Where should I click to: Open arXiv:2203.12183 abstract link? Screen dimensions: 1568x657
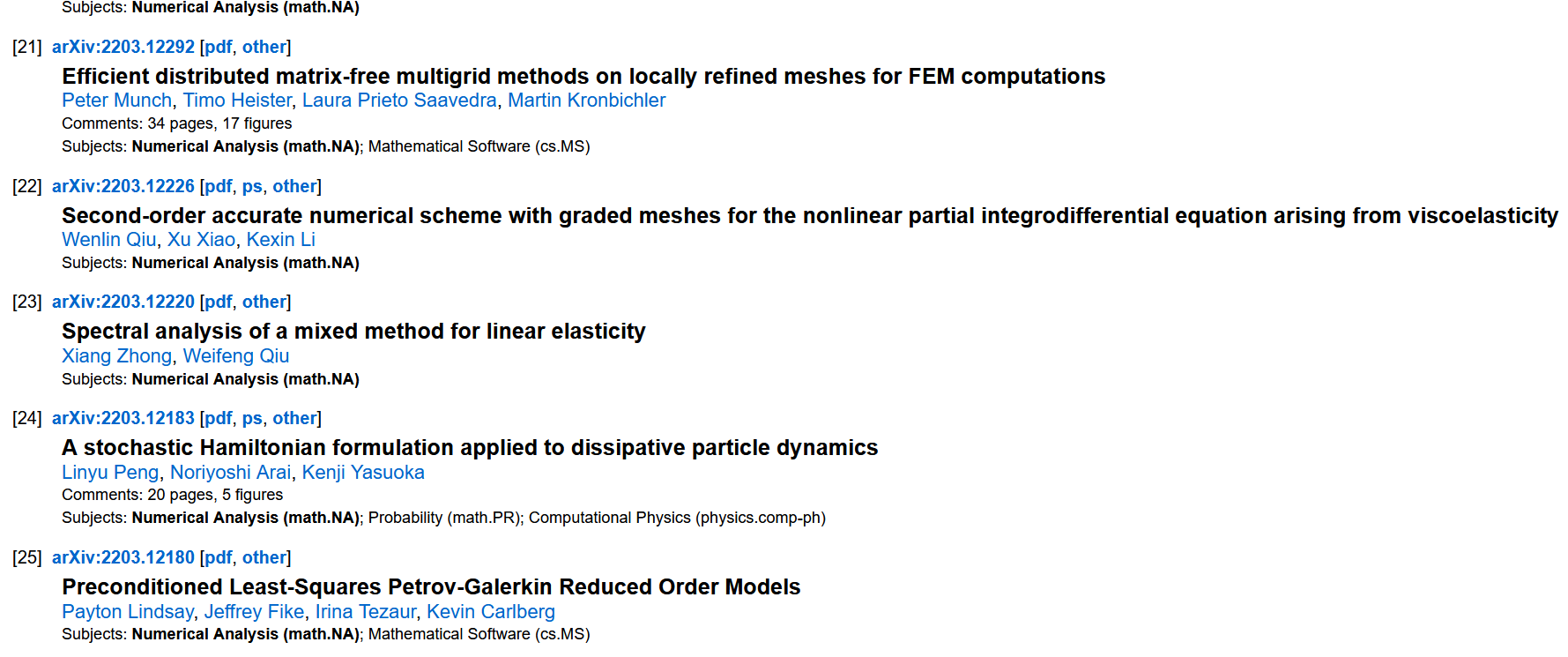[x=123, y=418]
